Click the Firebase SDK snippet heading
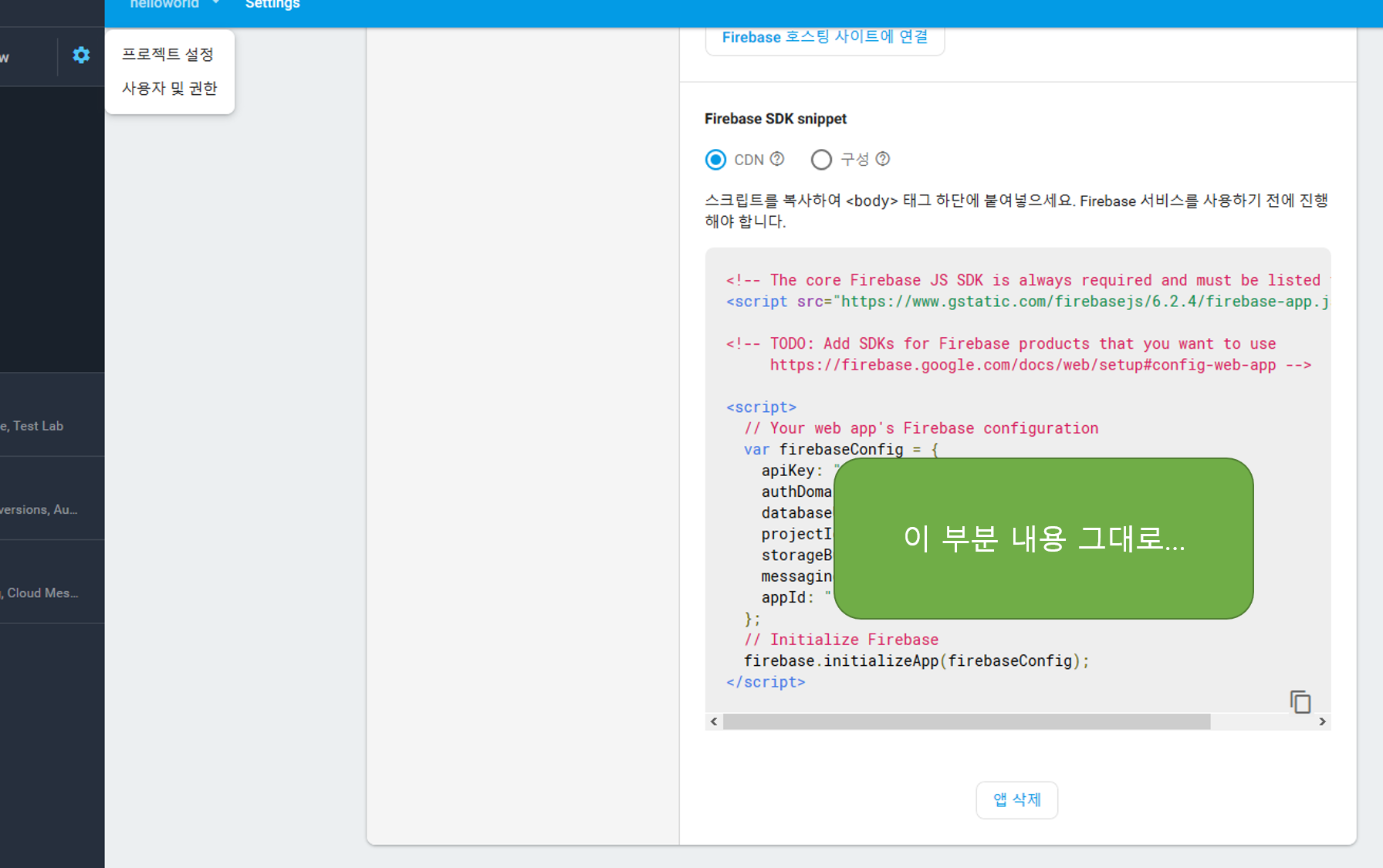This screenshot has width=1383, height=868. pos(776,119)
